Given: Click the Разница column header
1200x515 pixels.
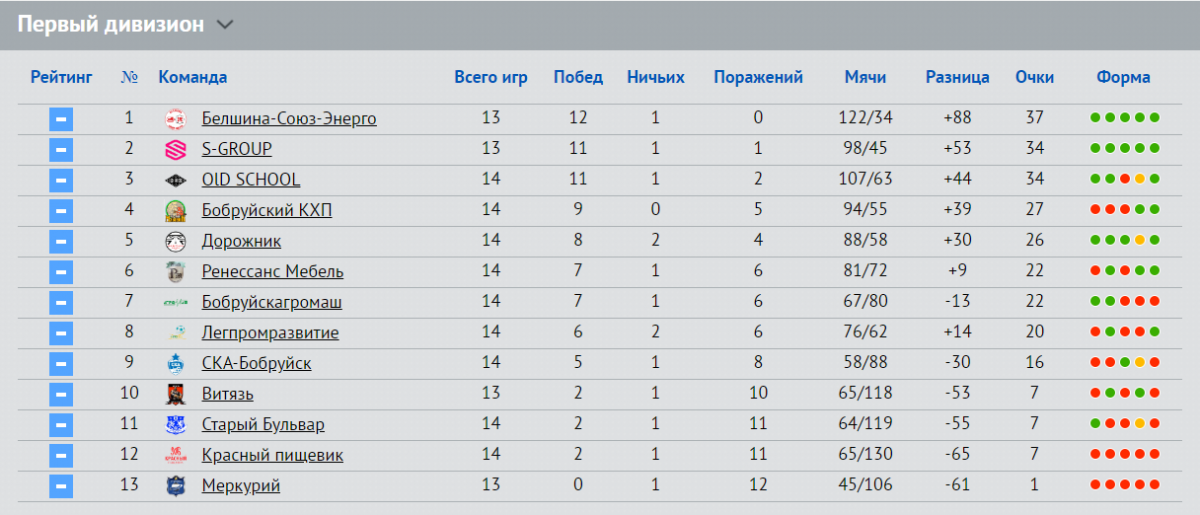Looking at the screenshot, I should point(957,77).
